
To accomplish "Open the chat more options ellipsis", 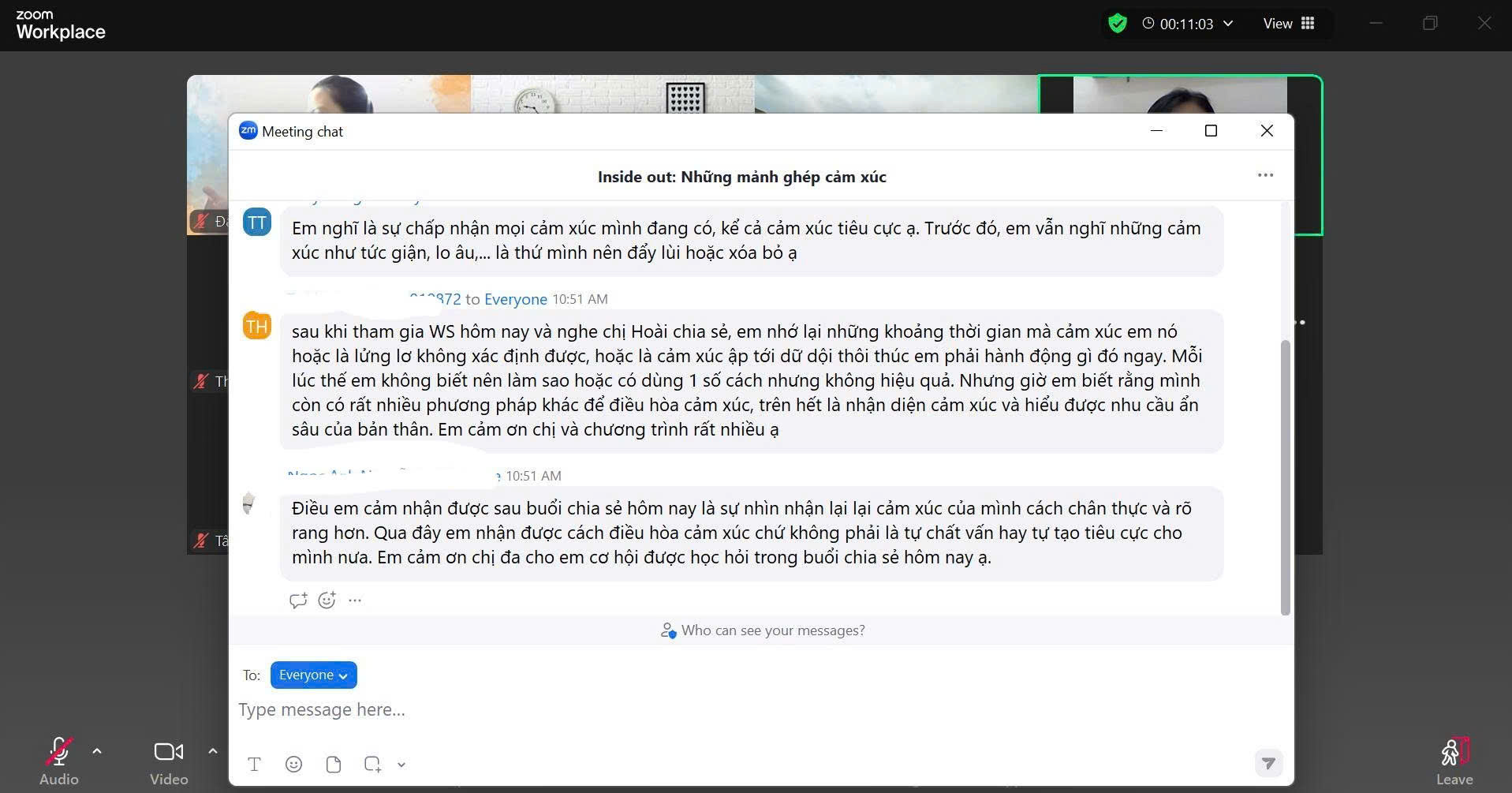I will [x=1265, y=175].
